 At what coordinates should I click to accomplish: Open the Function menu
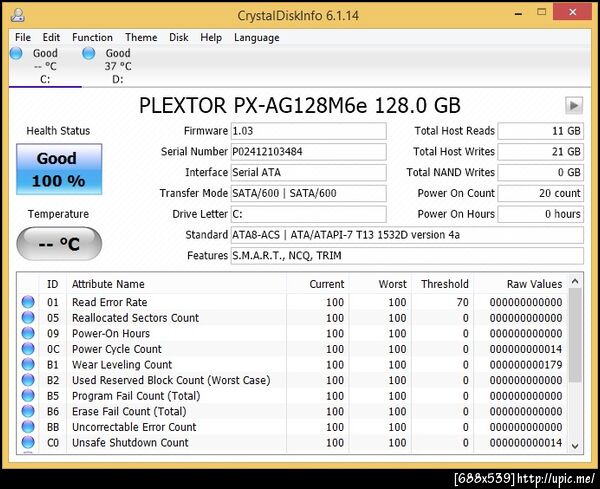tap(92, 37)
